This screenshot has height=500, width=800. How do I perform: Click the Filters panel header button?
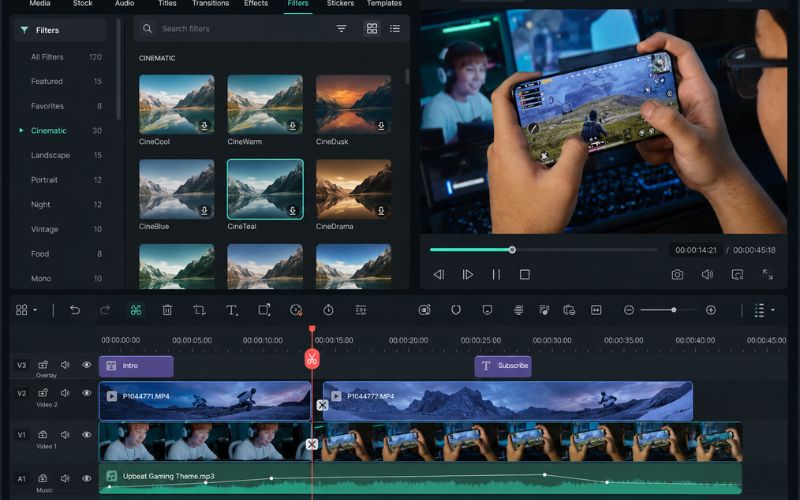[60, 30]
